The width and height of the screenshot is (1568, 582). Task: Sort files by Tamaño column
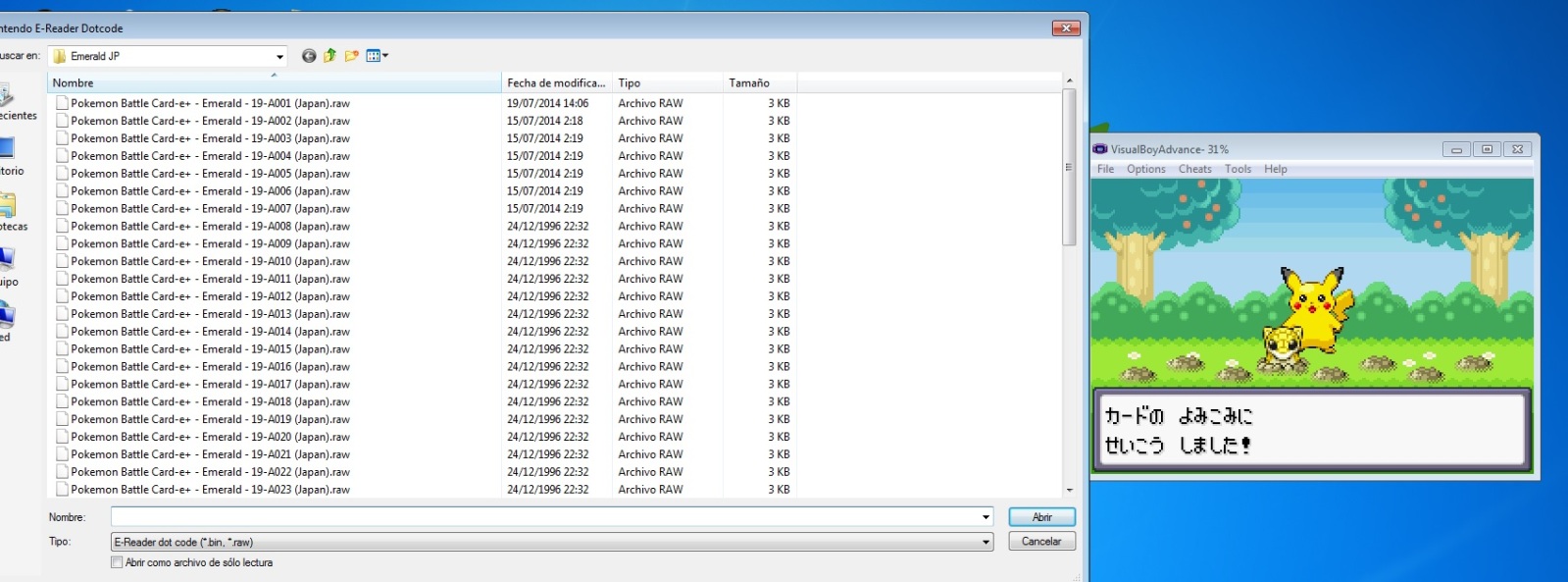click(x=760, y=82)
